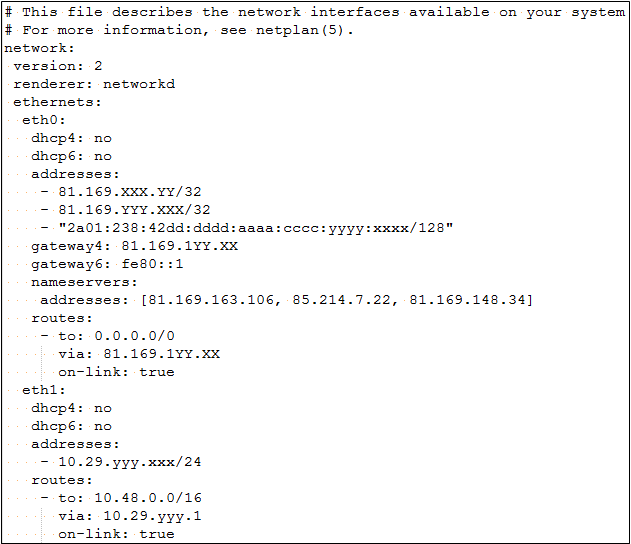Click the route 'to: 0.0.0.0/0'
This screenshot has width=631, height=544.
pyautogui.click(x=117, y=336)
